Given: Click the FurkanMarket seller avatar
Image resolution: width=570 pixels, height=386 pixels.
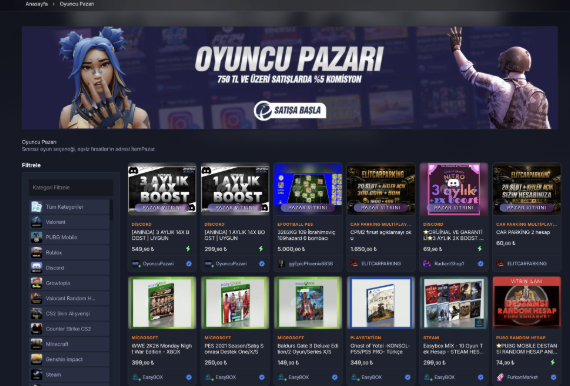Looking at the screenshot, I should [500, 377].
